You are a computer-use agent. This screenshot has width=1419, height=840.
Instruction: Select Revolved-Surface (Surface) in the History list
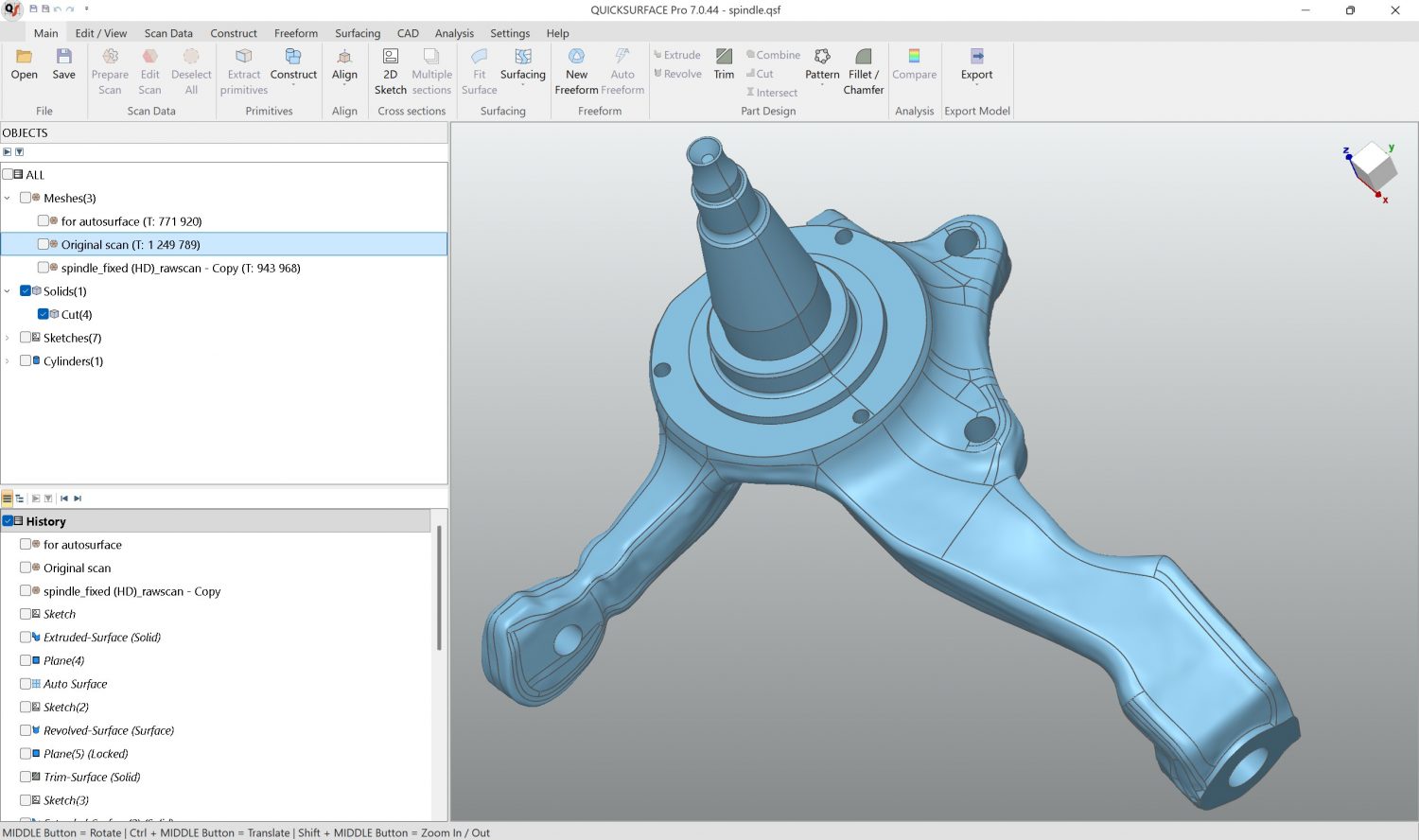click(108, 730)
